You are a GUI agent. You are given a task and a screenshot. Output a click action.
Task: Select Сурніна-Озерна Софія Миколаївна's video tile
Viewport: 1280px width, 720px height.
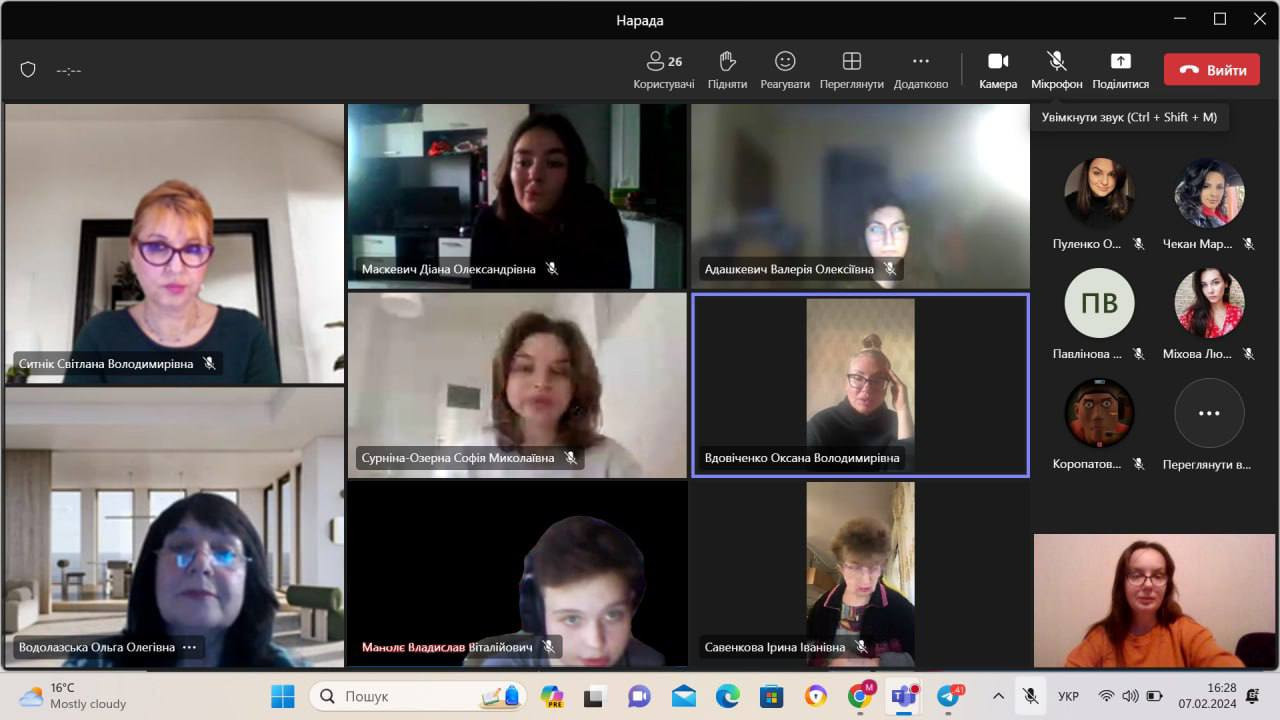click(x=517, y=385)
